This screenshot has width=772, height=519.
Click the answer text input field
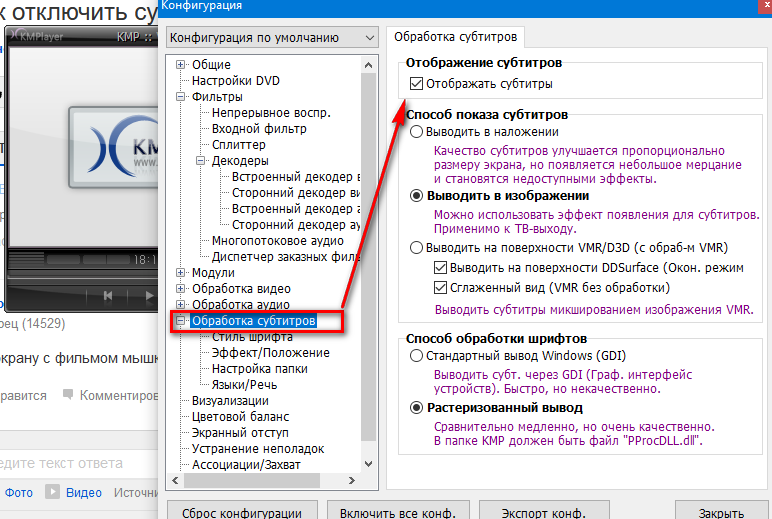79,463
